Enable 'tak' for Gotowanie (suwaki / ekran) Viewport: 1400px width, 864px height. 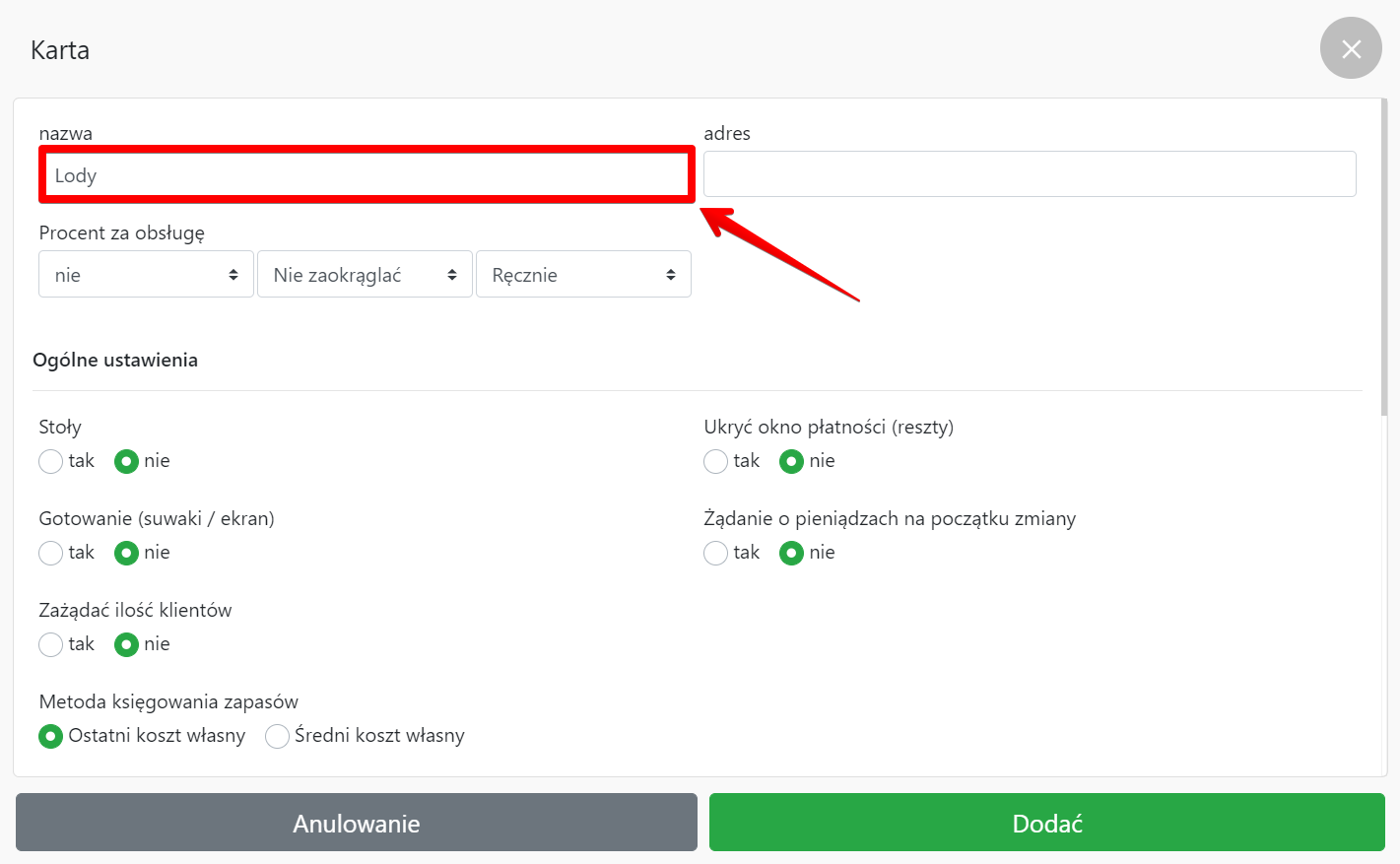[x=51, y=553]
